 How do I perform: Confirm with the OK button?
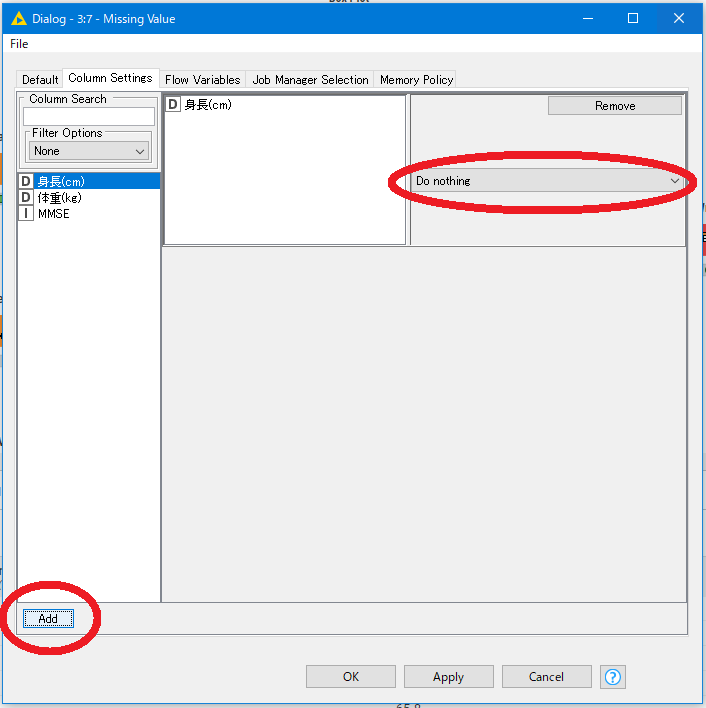(x=350, y=677)
